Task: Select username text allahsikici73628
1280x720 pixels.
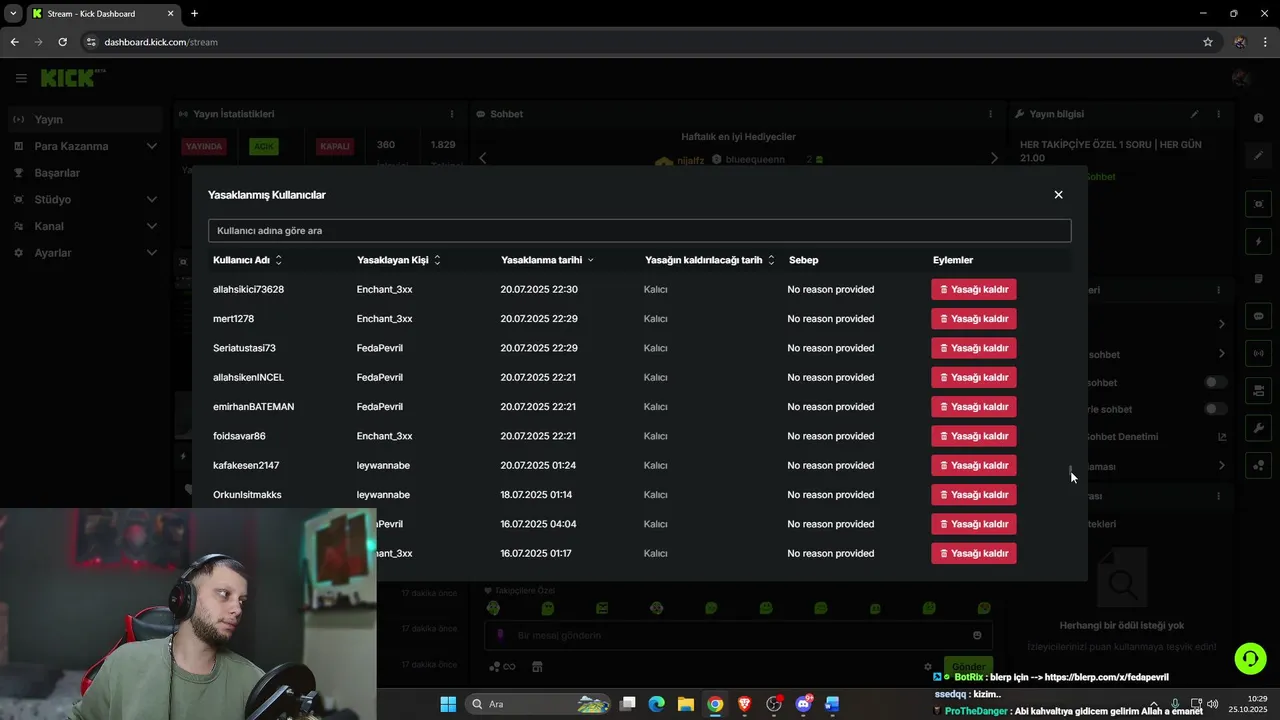Action: click(248, 289)
